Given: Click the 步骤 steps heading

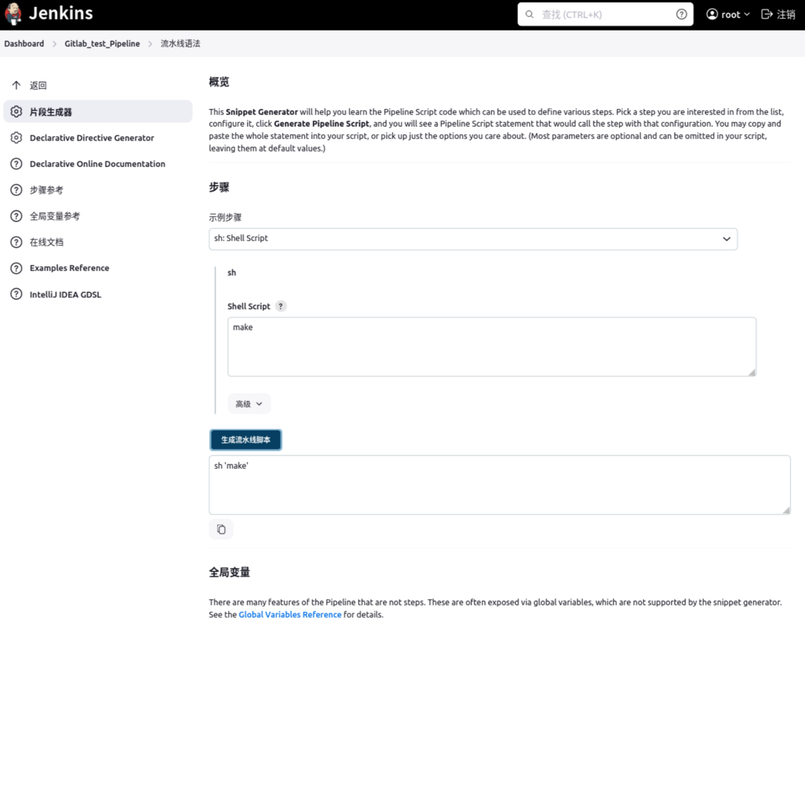Looking at the screenshot, I should click(x=219, y=187).
